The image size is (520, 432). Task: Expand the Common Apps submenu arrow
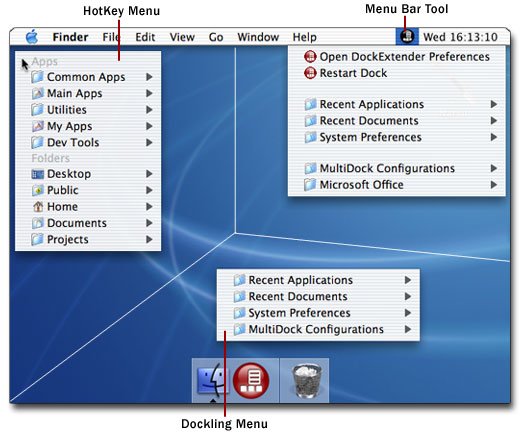(x=149, y=77)
